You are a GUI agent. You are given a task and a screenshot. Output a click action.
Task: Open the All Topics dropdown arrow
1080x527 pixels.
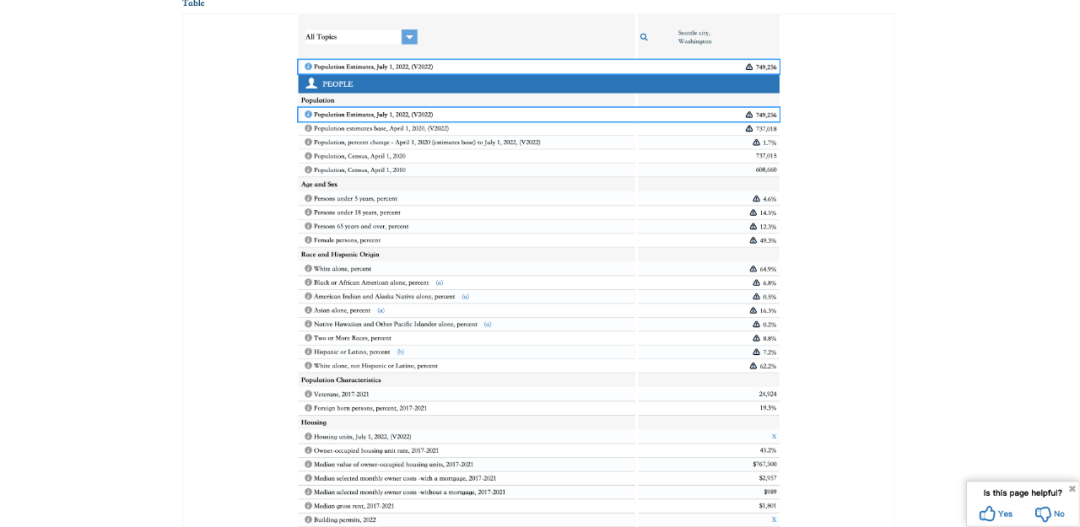click(409, 37)
